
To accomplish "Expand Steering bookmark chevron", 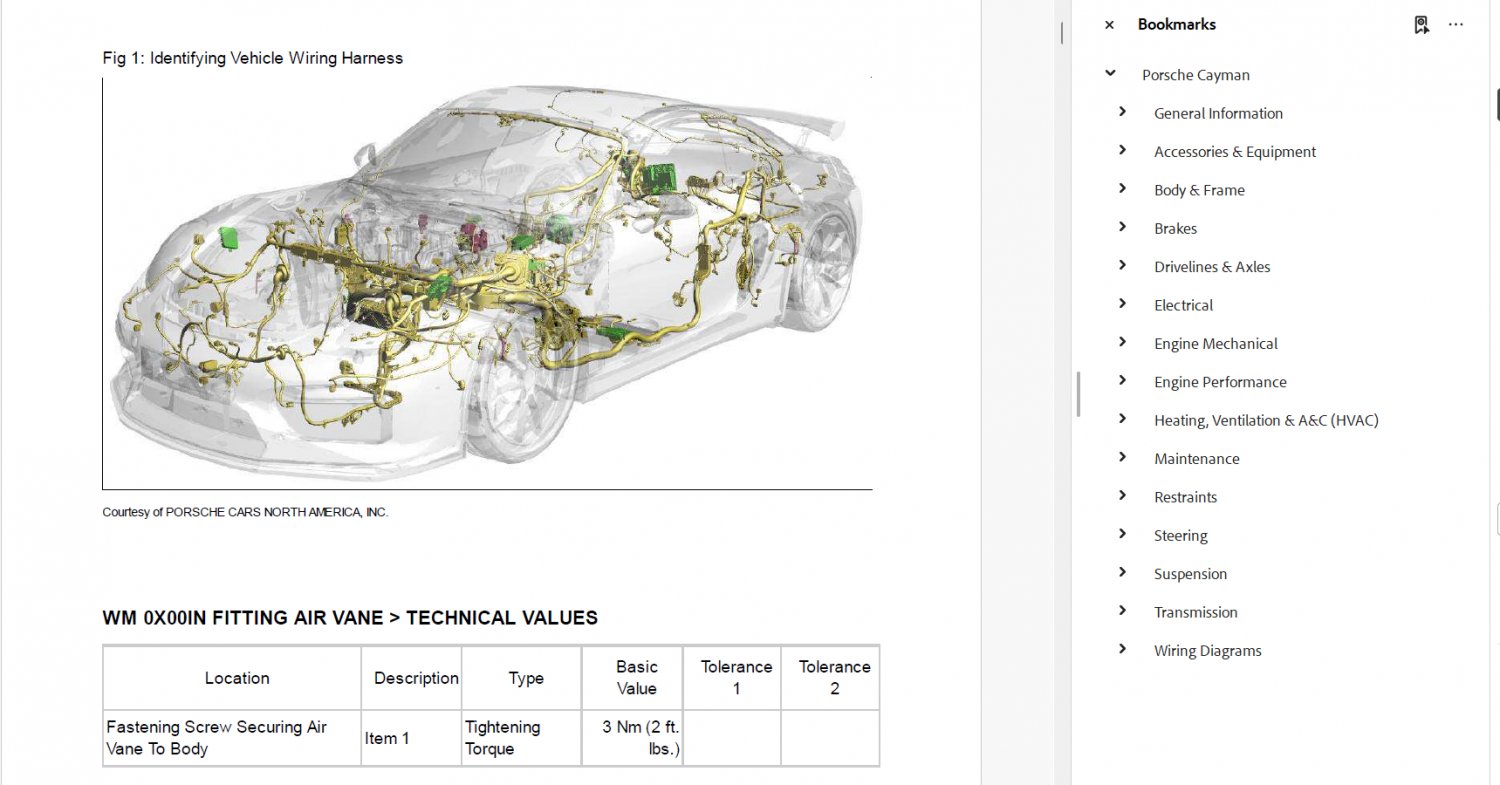I will click(1123, 534).
